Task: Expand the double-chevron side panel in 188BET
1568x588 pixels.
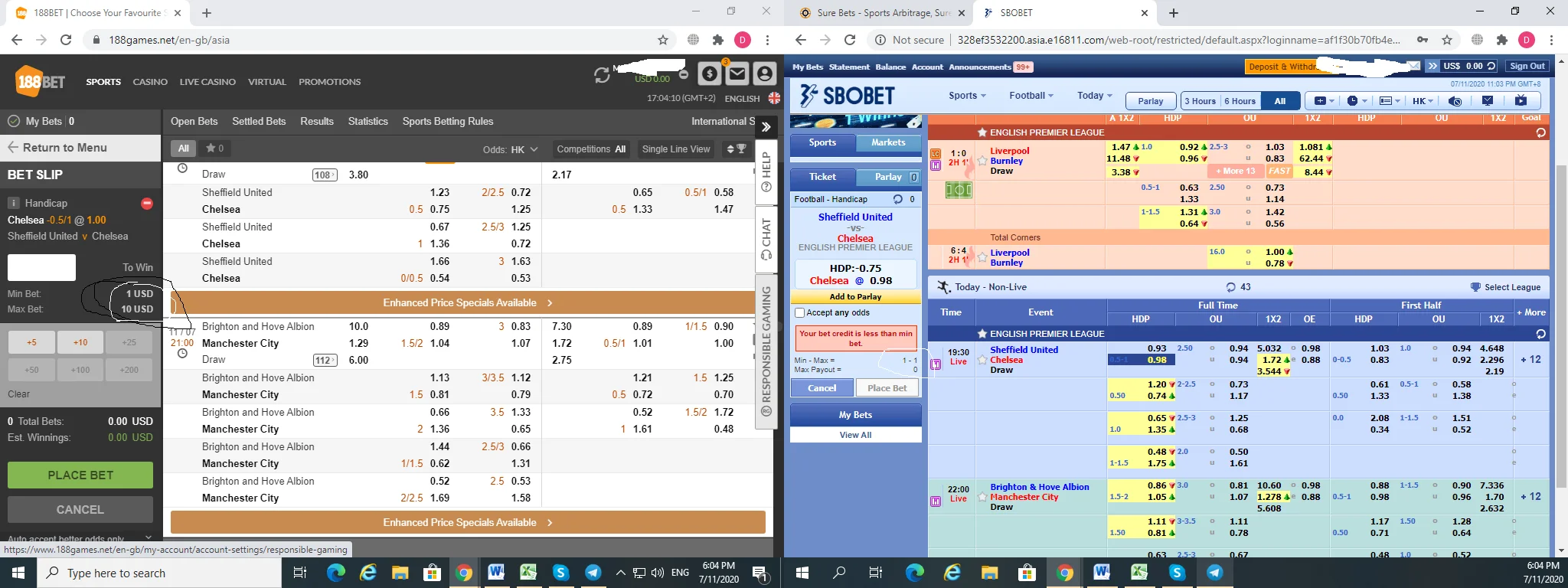Action: [766, 127]
